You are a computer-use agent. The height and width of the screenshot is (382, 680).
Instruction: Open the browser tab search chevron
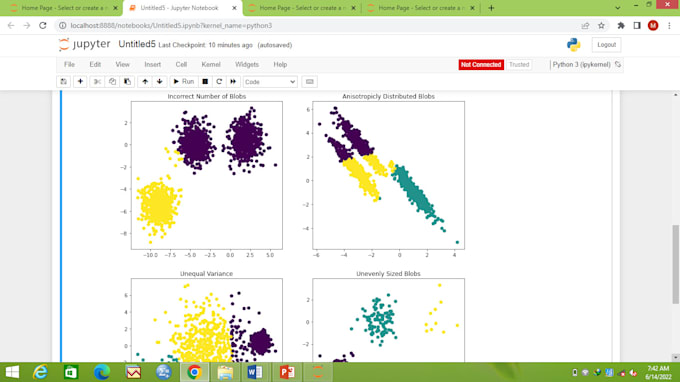(618, 8)
